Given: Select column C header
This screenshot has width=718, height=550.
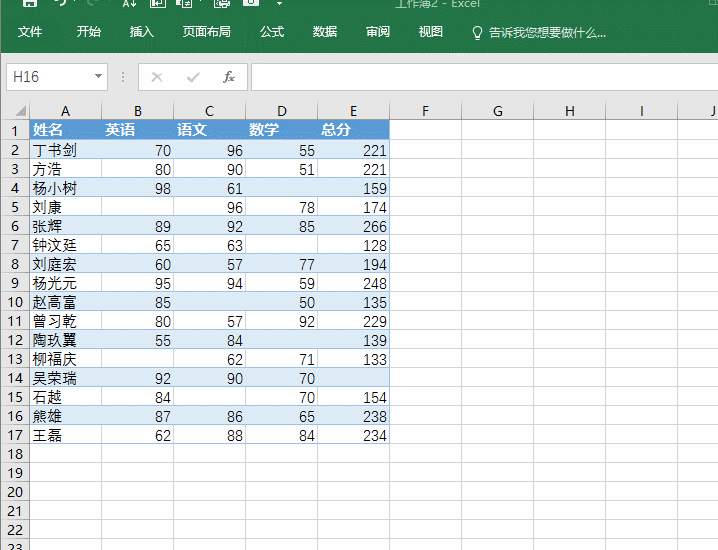Looking at the screenshot, I should (209, 111).
